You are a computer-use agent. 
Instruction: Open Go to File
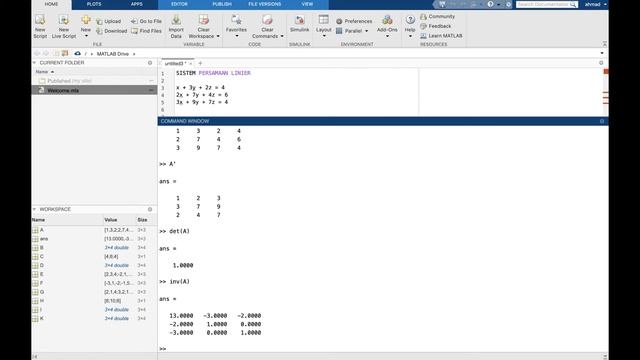click(x=146, y=21)
